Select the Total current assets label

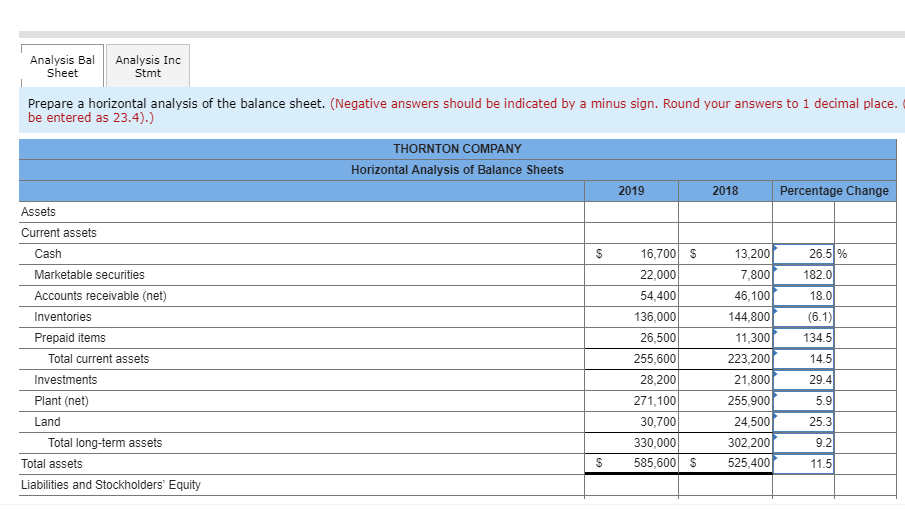[99, 359]
